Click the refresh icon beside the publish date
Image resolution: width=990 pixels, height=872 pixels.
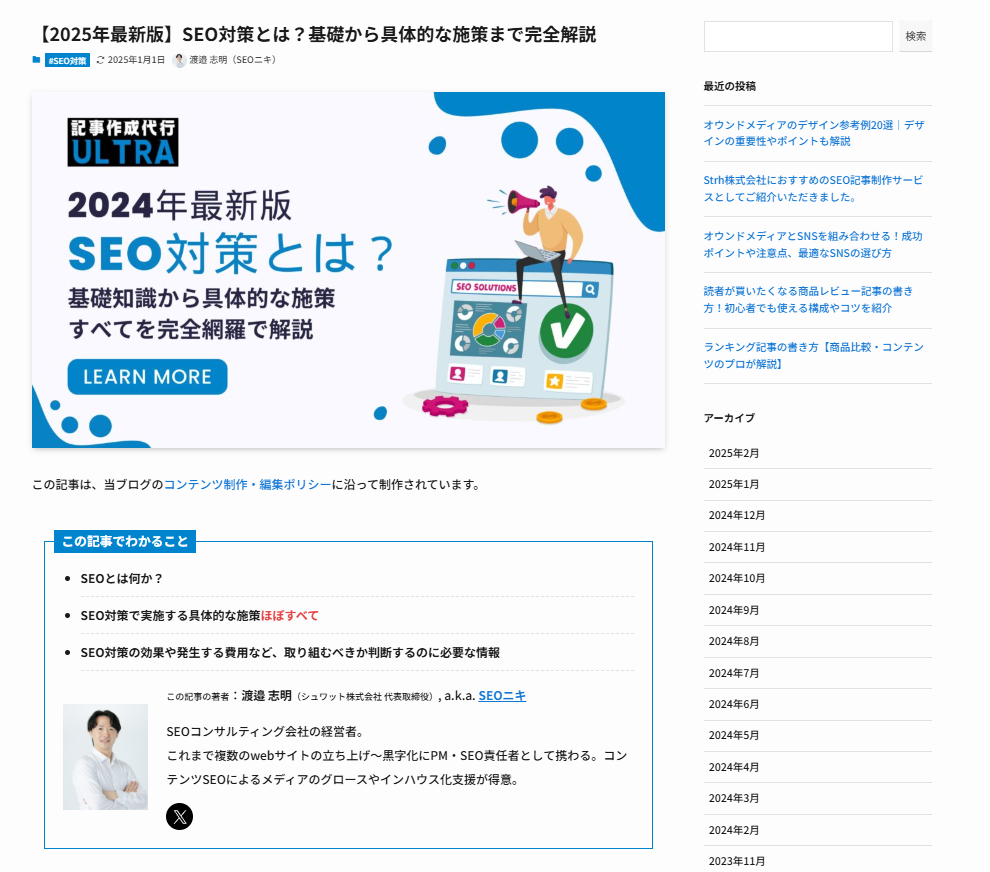tap(99, 60)
